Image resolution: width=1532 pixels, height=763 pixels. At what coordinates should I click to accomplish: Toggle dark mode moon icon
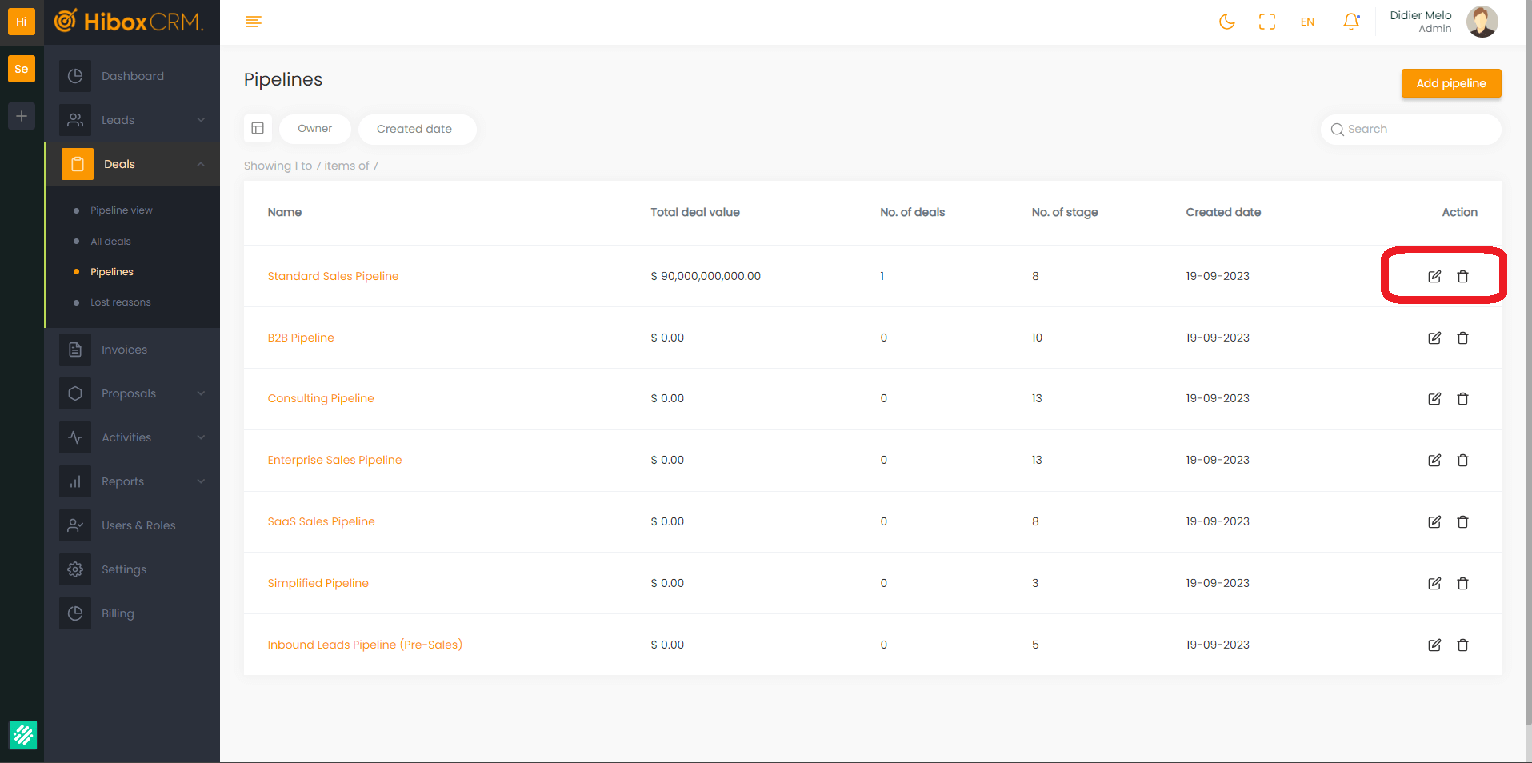pos(1226,22)
